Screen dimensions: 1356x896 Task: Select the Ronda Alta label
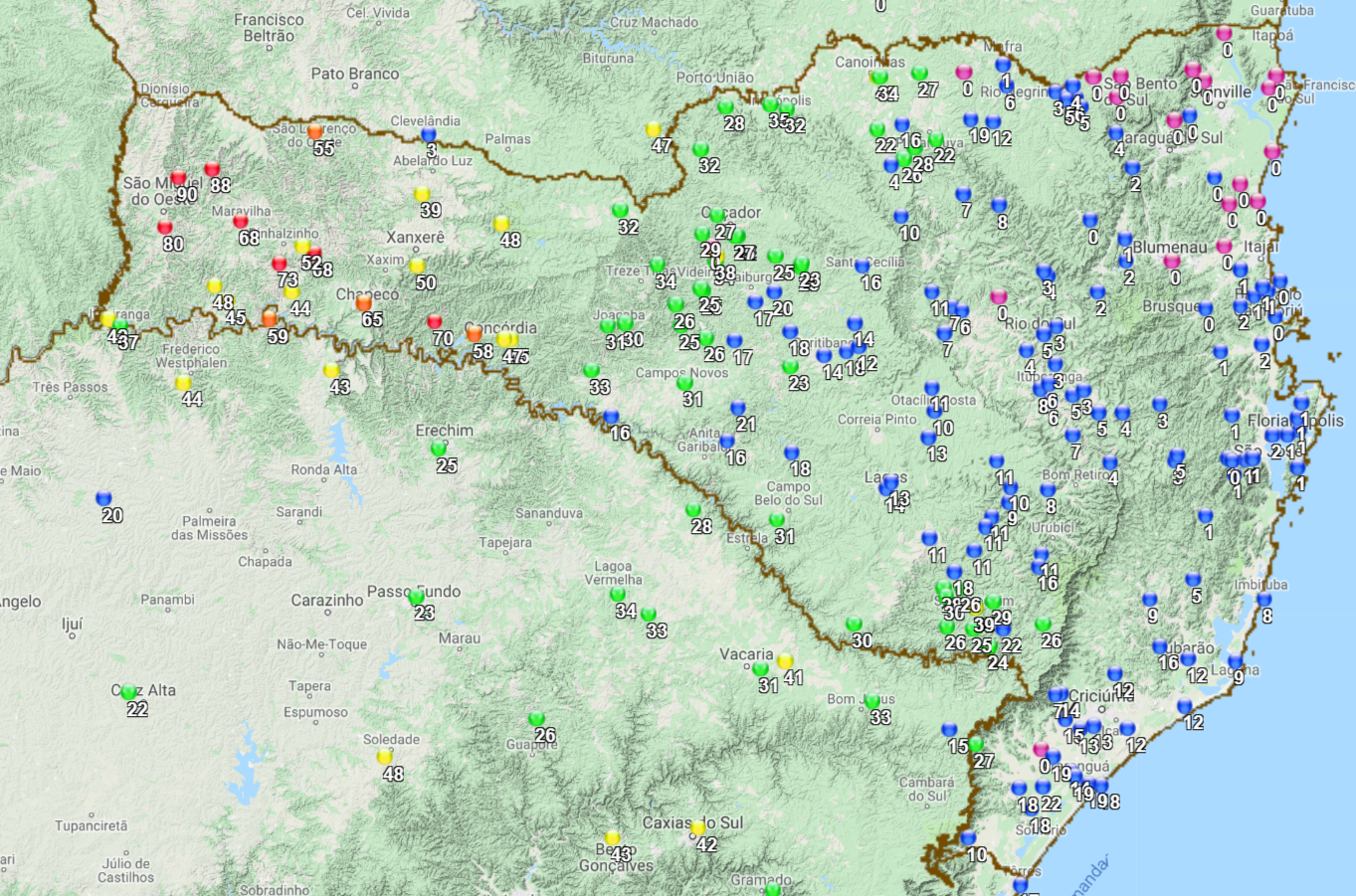(x=324, y=469)
